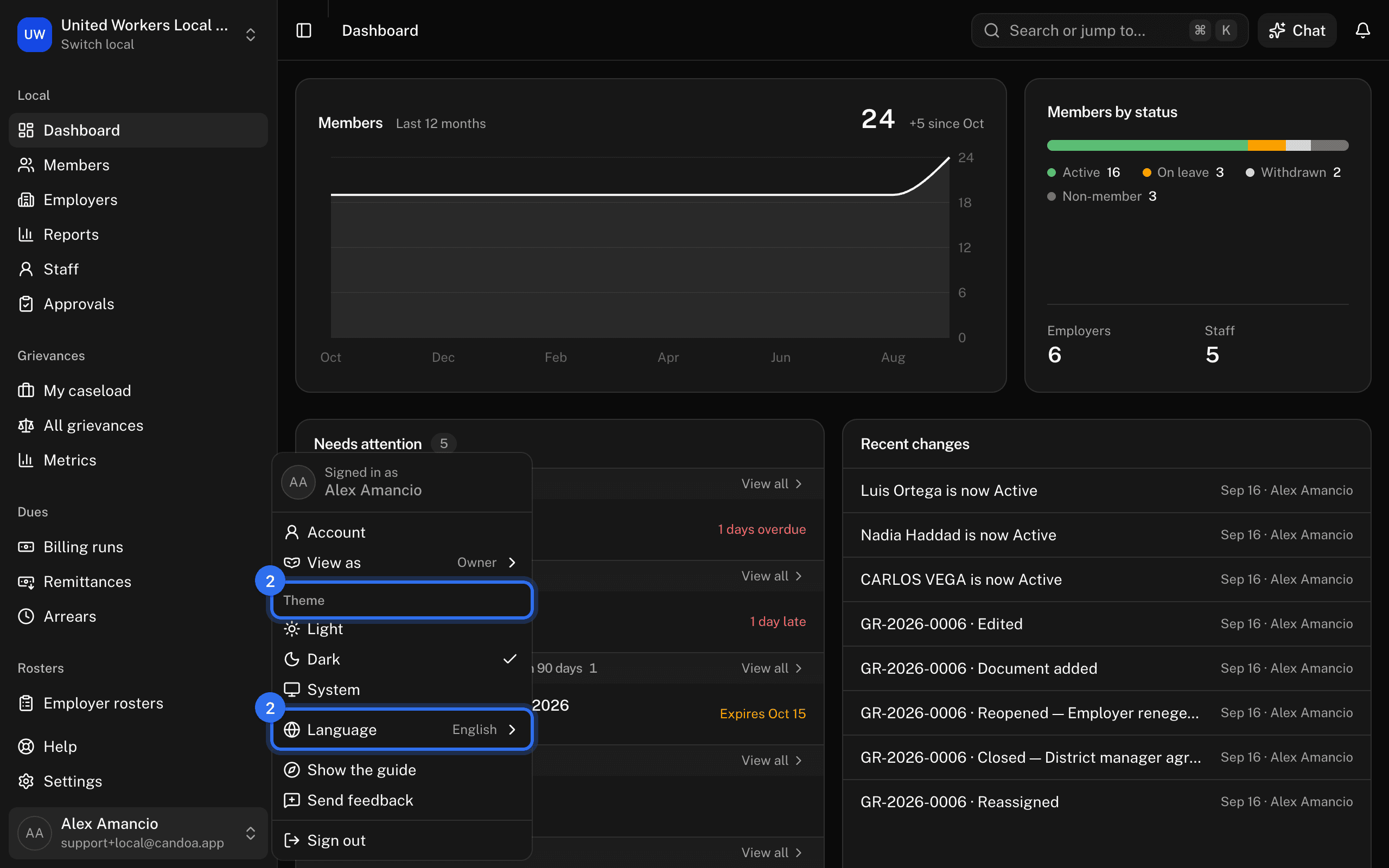
Task: Click the All grievances scales icon
Action: pyautogui.click(x=26, y=425)
